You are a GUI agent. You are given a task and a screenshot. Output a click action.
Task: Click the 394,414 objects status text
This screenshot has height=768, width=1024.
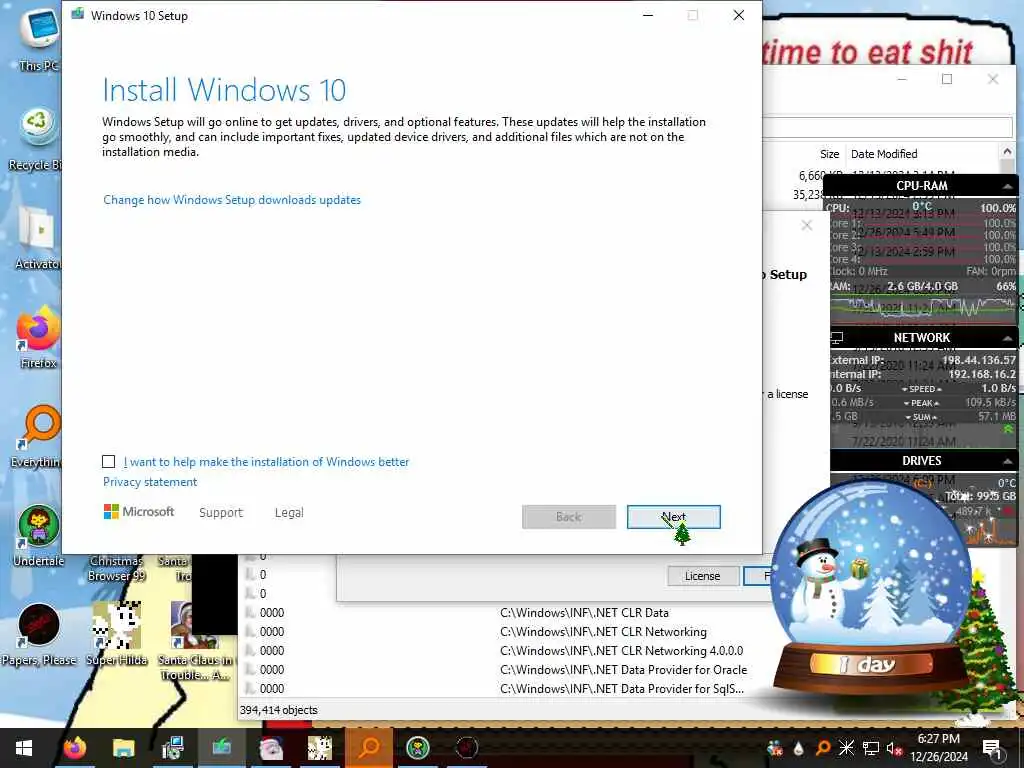tap(278, 710)
